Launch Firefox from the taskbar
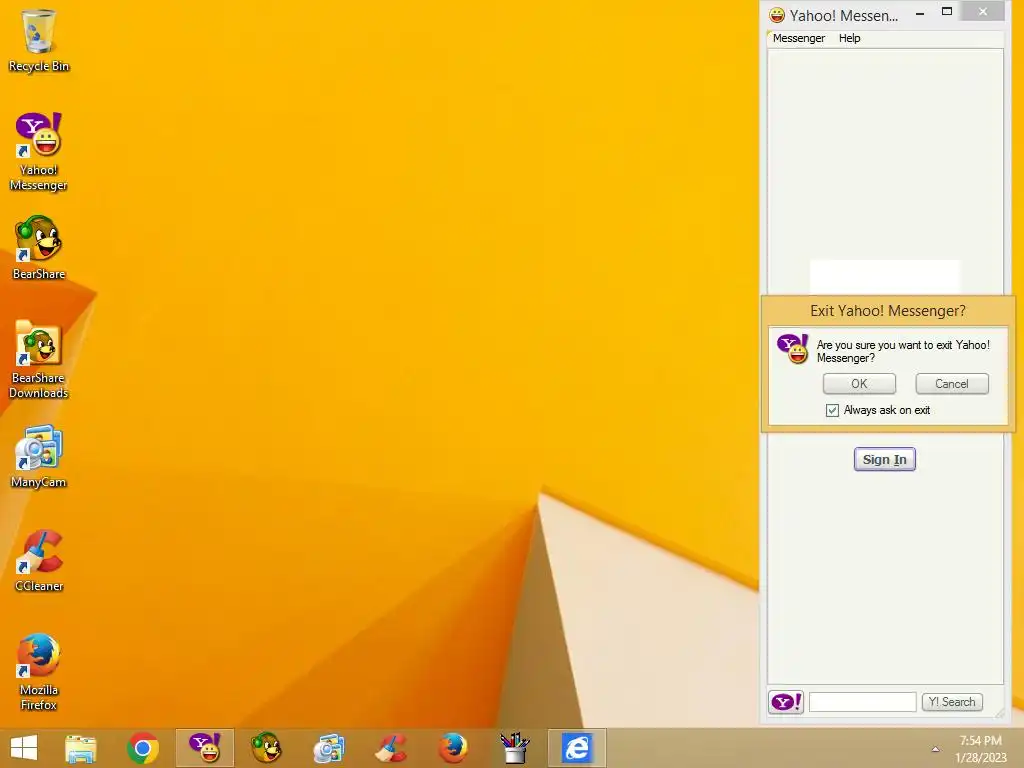 coord(453,748)
